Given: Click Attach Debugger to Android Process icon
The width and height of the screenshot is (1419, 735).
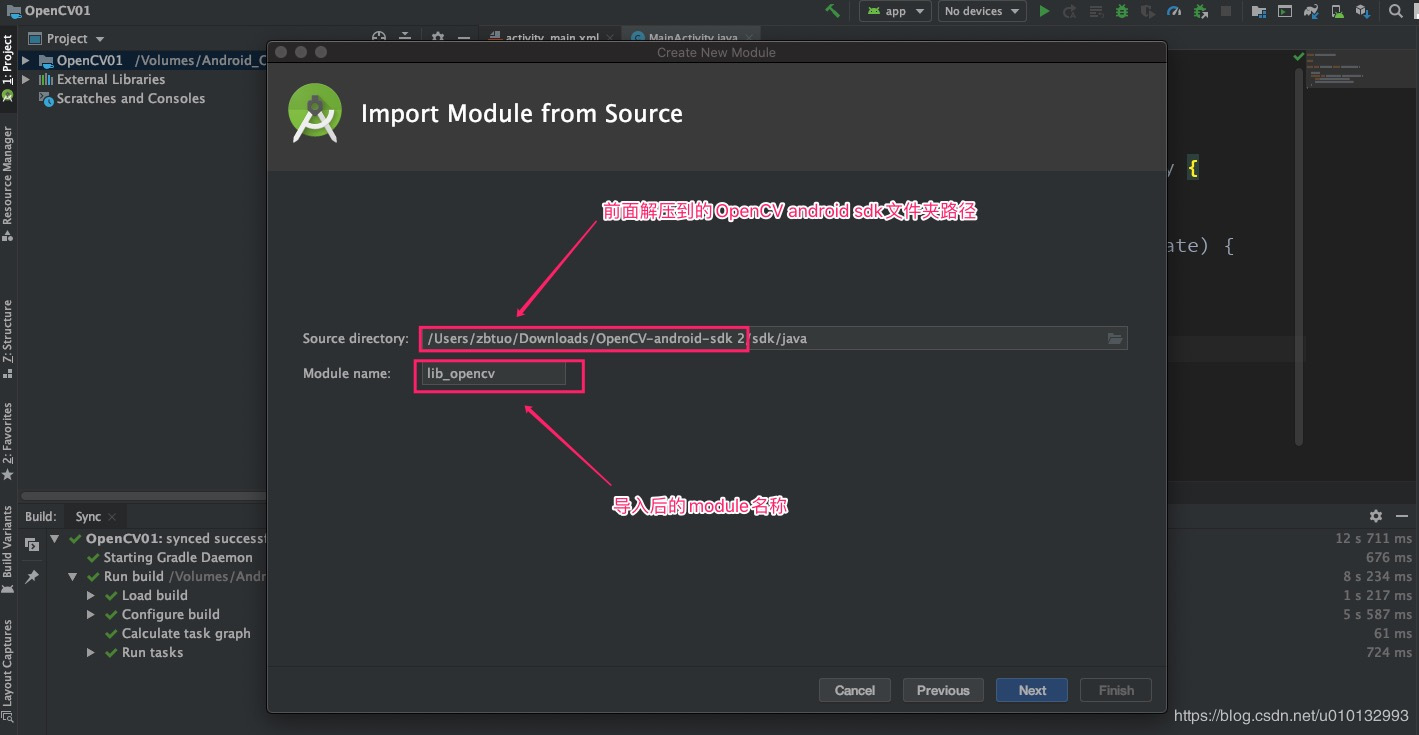Looking at the screenshot, I should click(x=1200, y=11).
